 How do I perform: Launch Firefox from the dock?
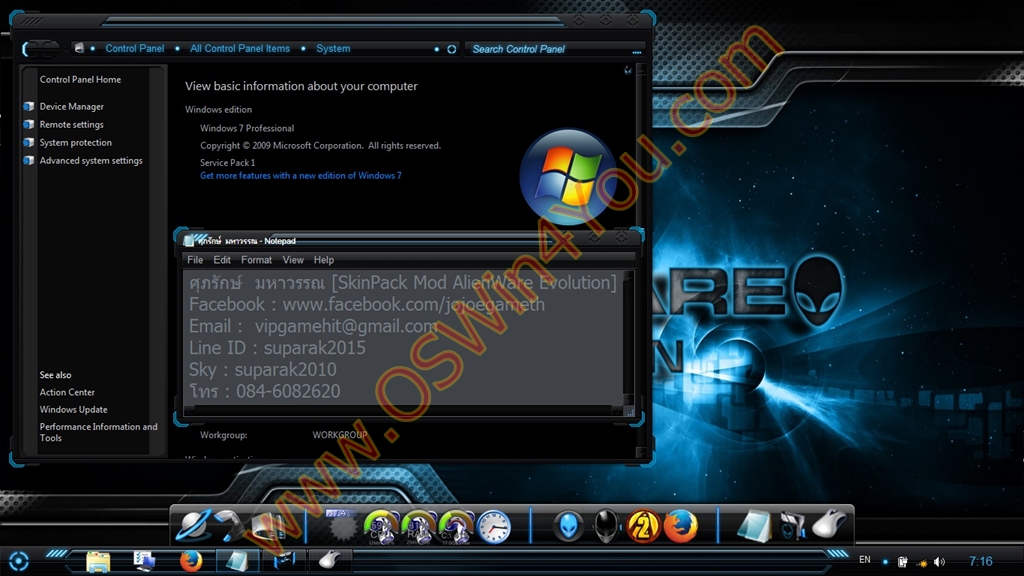tap(680, 526)
